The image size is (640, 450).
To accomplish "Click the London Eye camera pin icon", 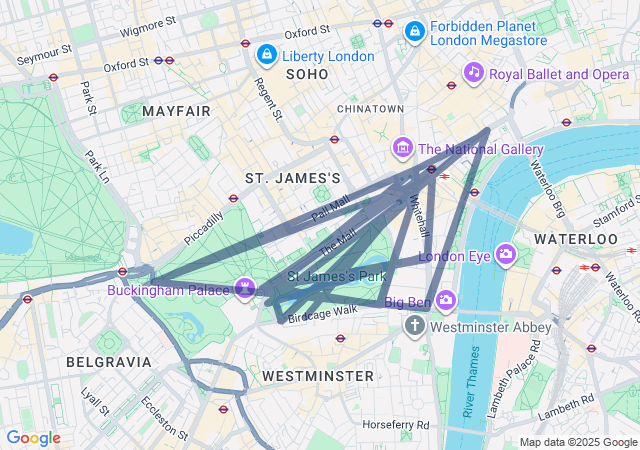I will coord(506,254).
